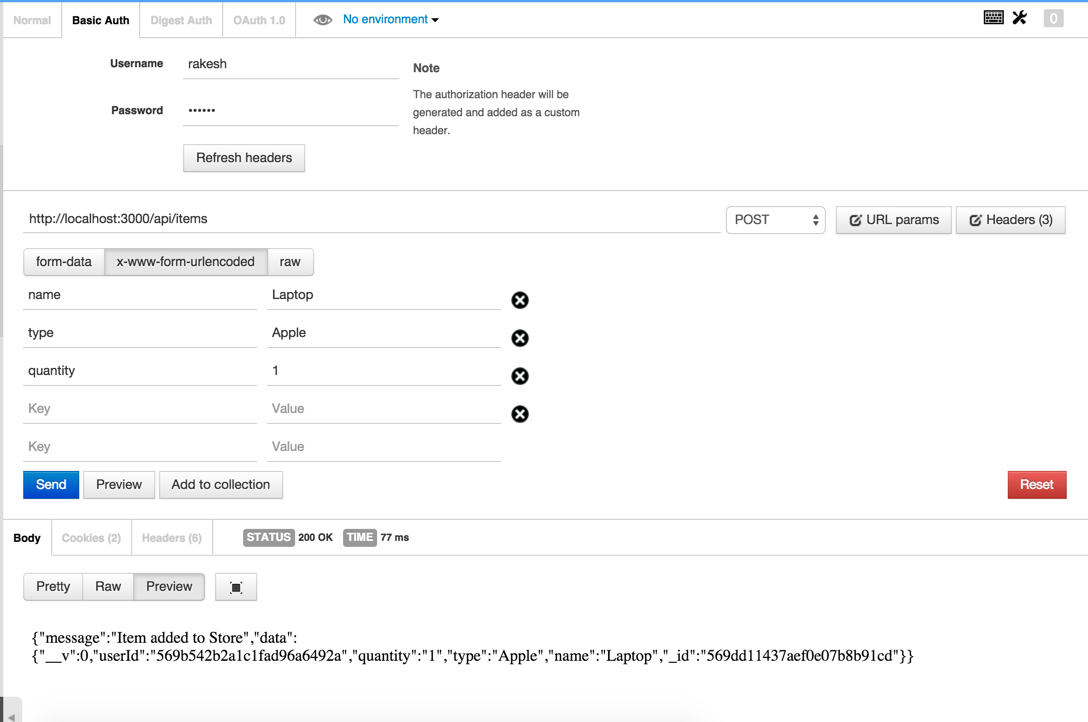Switch response view to Pretty

(53, 587)
